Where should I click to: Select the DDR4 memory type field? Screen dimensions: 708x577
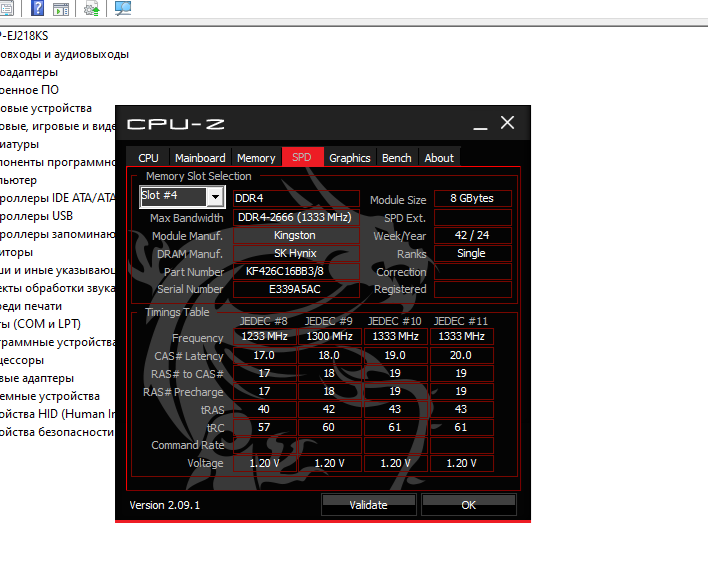click(x=296, y=198)
